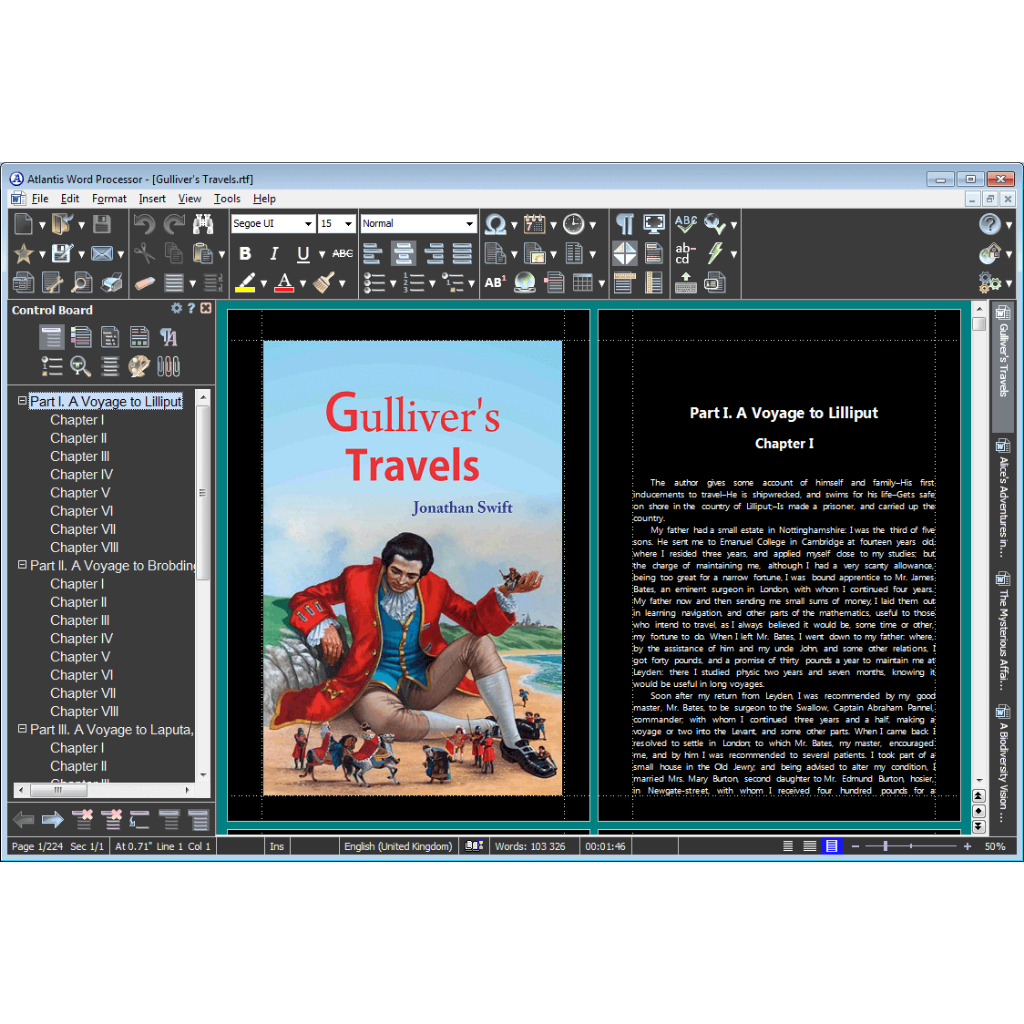Open the Help question mark toolbar icon
The height and width of the screenshot is (1024, 1024).
989,224
